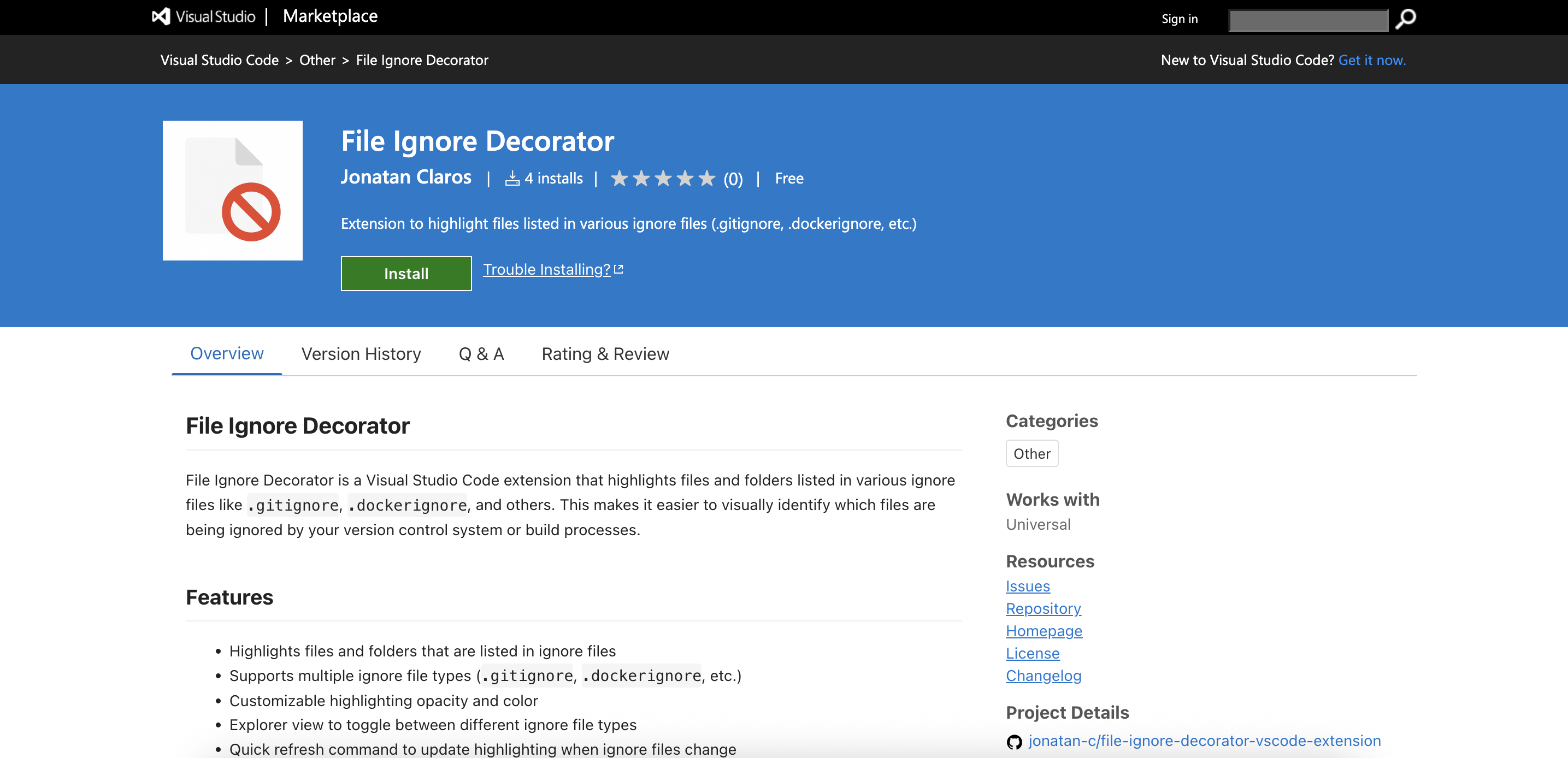The width and height of the screenshot is (1568, 758).
Task: Open the Rating & Review tab
Action: (605, 353)
